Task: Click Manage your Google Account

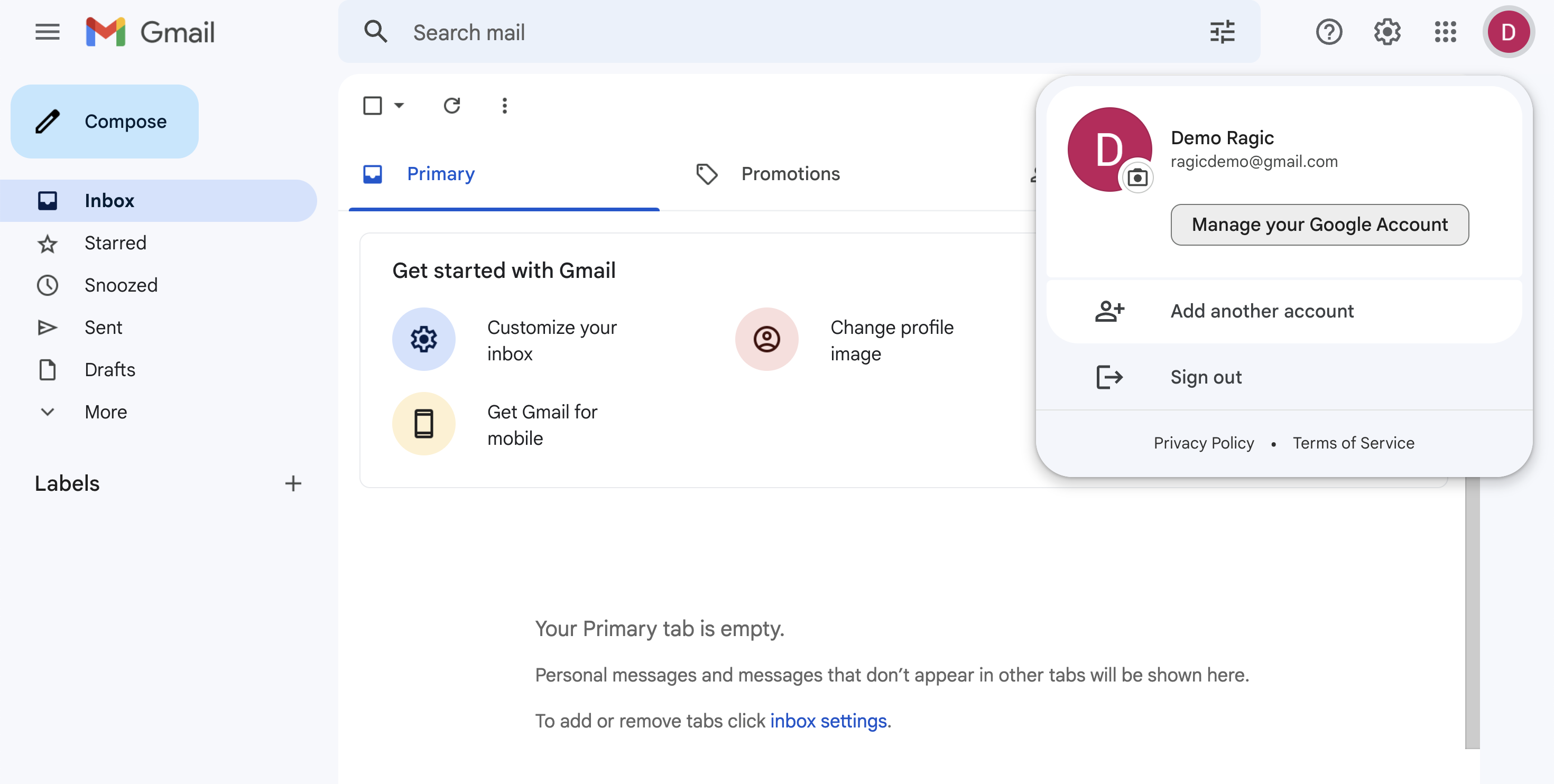Action: coord(1319,225)
